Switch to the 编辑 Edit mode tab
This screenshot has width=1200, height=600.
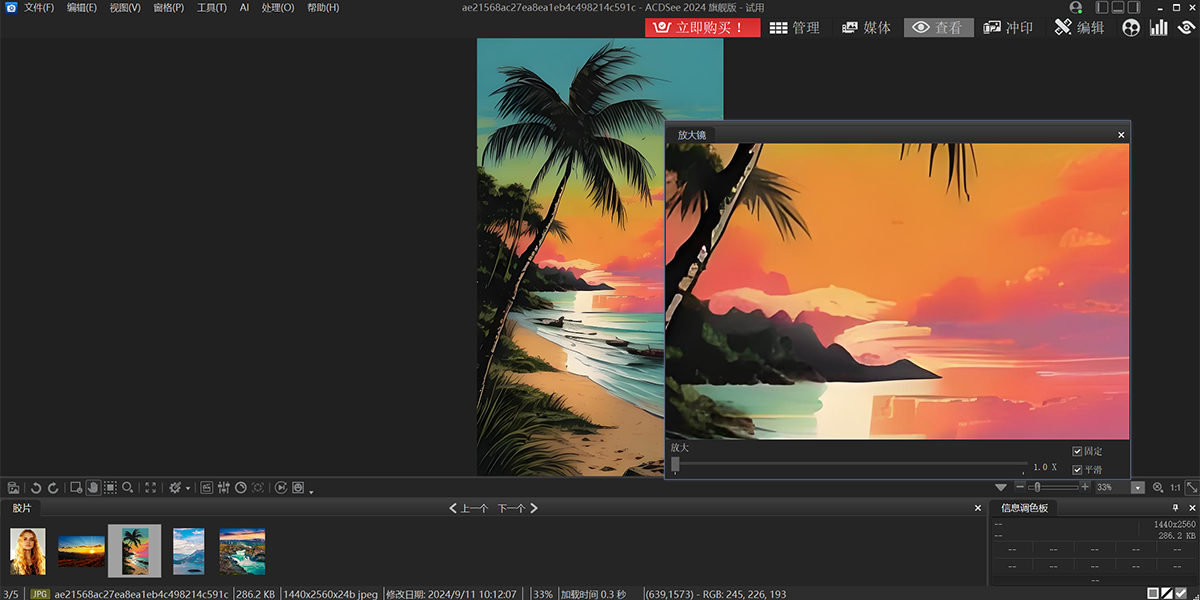click(1079, 28)
